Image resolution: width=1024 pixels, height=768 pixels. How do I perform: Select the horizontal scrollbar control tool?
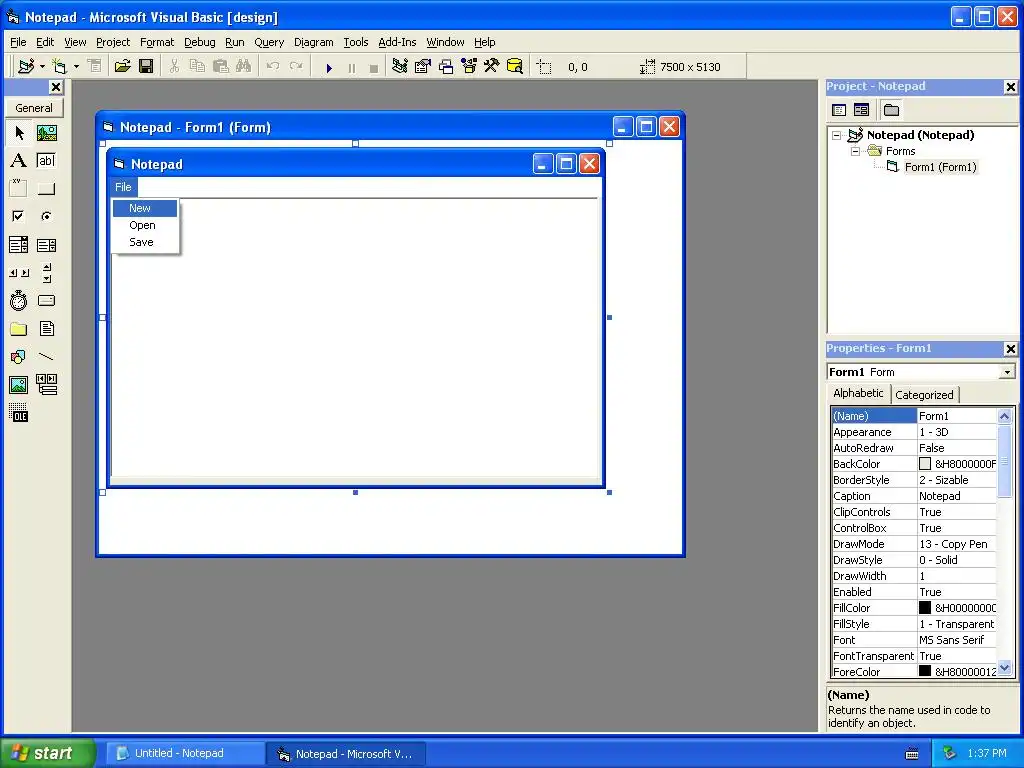(x=19, y=272)
